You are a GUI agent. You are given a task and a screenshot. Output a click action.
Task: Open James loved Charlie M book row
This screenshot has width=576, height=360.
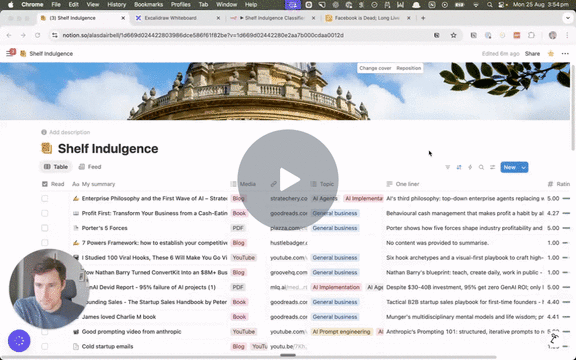119,317
